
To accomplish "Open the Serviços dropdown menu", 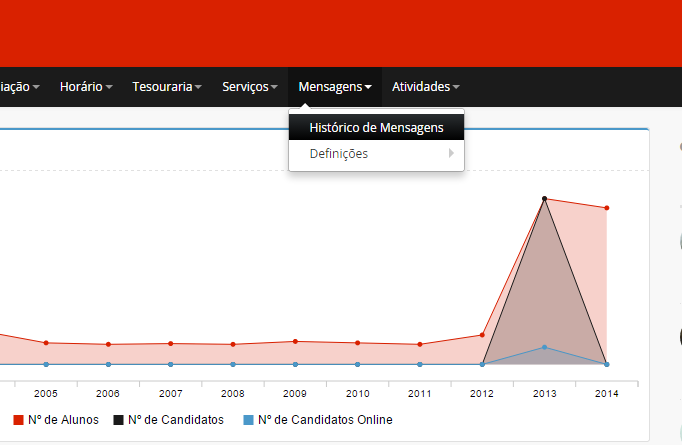I will pos(249,87).
